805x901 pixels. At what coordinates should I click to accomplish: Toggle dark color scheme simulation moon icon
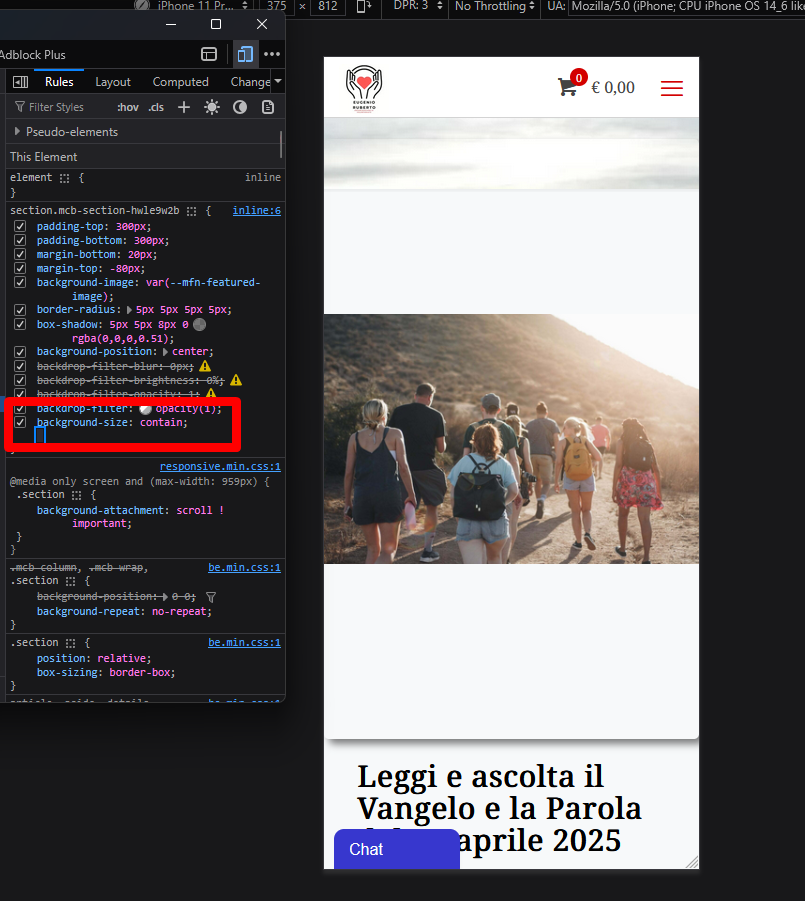point(240,107)
